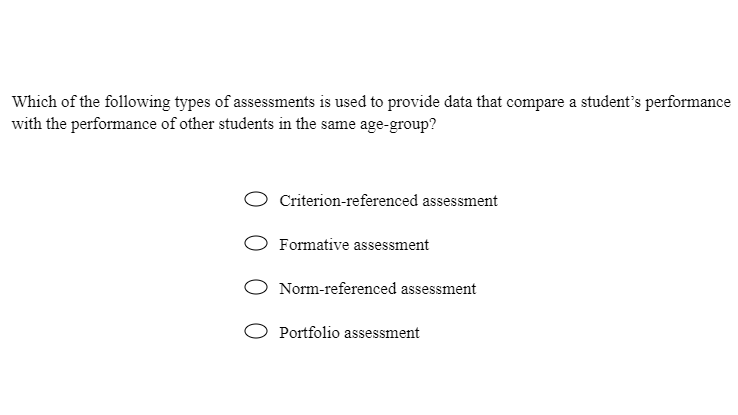Click 'assessment' after the word Portfolio
The image size is (738, 415).
381,333
